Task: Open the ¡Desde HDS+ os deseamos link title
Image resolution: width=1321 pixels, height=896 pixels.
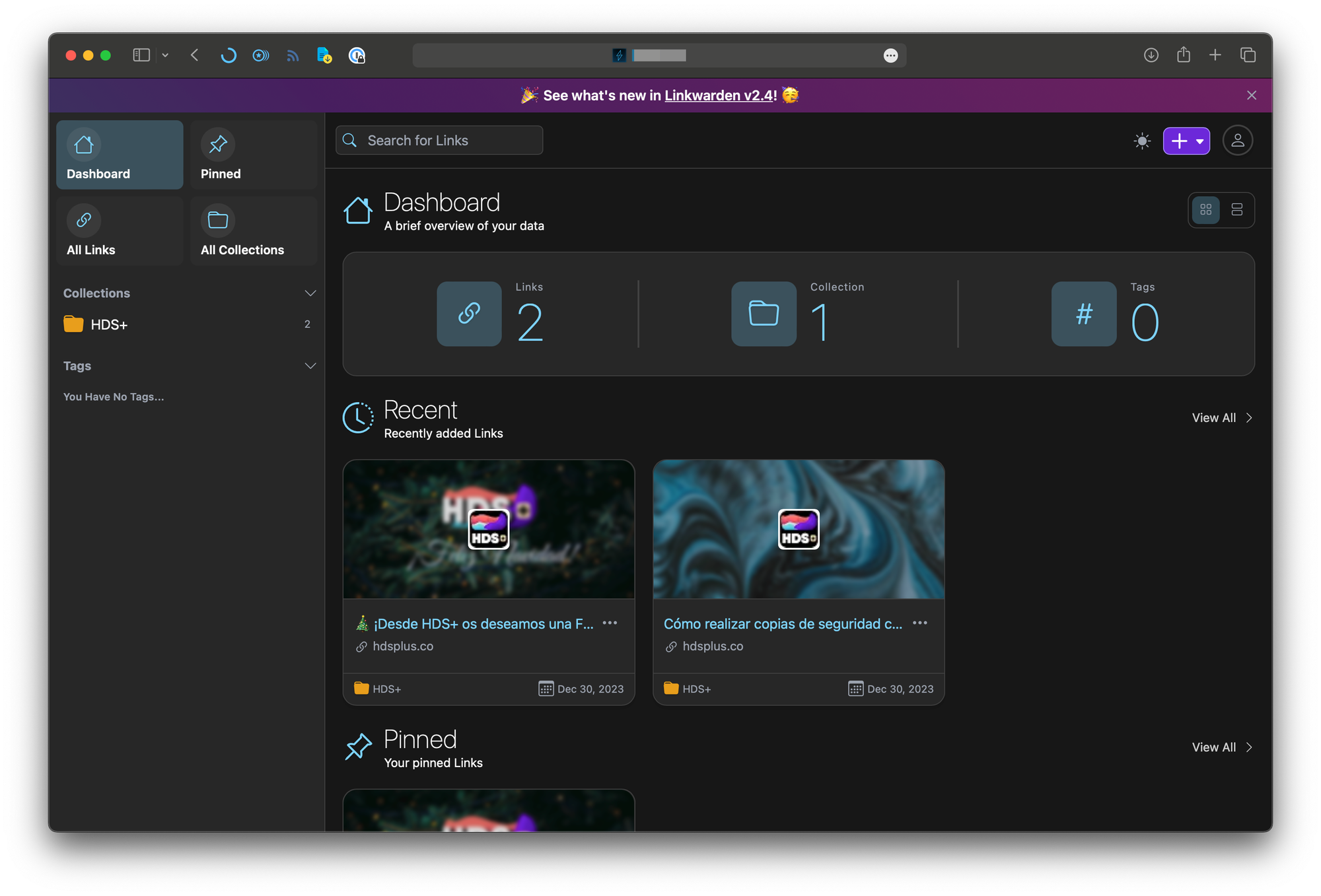Action: coord(475,624)
